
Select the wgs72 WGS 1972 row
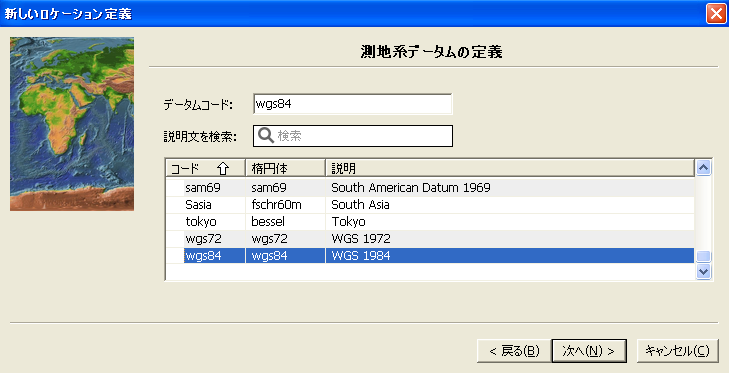430,239
